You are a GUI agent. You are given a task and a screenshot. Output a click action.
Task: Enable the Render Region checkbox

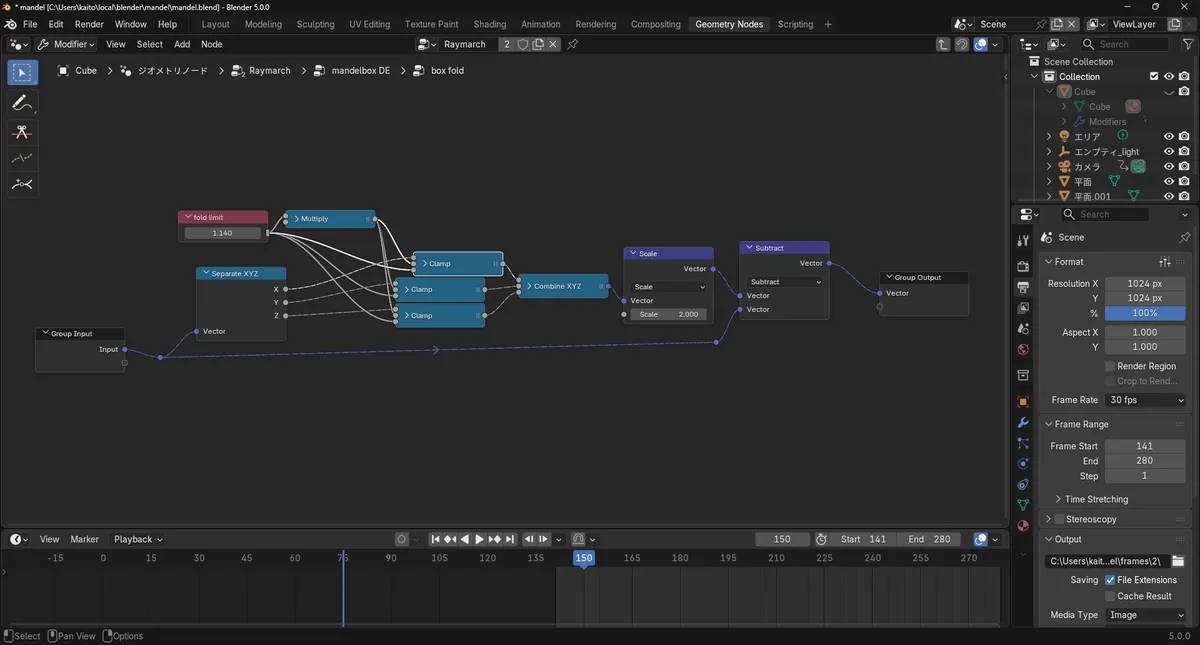coord(1110,366)
